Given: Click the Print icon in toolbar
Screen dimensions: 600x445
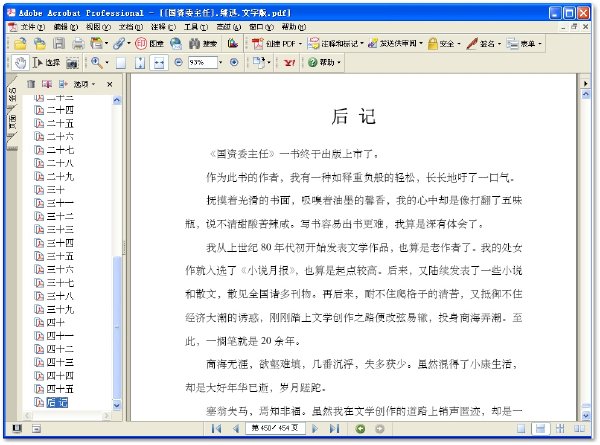Looking at the screenshot, I should 78,44.
